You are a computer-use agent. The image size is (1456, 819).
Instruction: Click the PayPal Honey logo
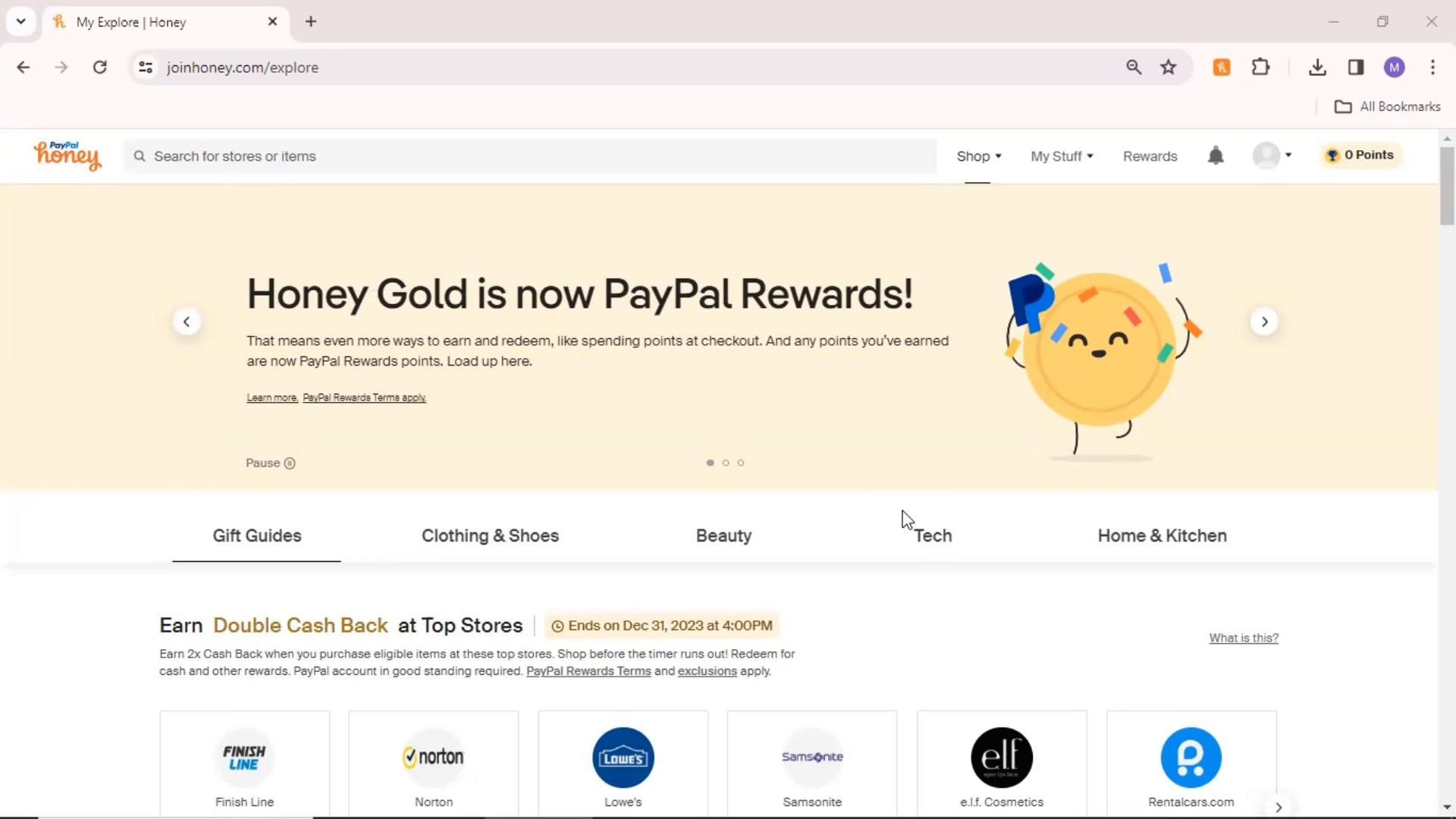[x=67, y=155]
